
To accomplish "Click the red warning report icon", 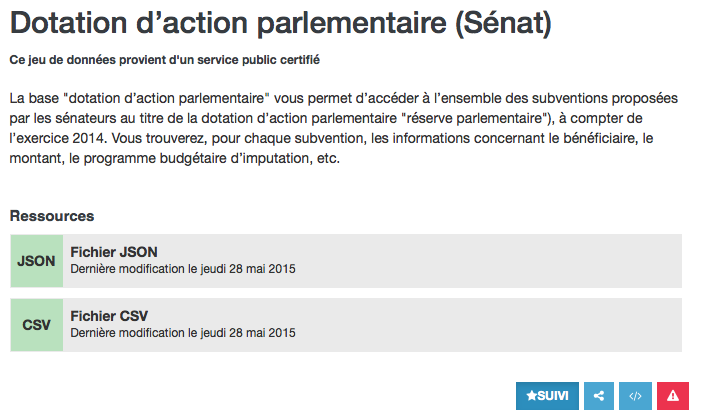I will 672,396.
